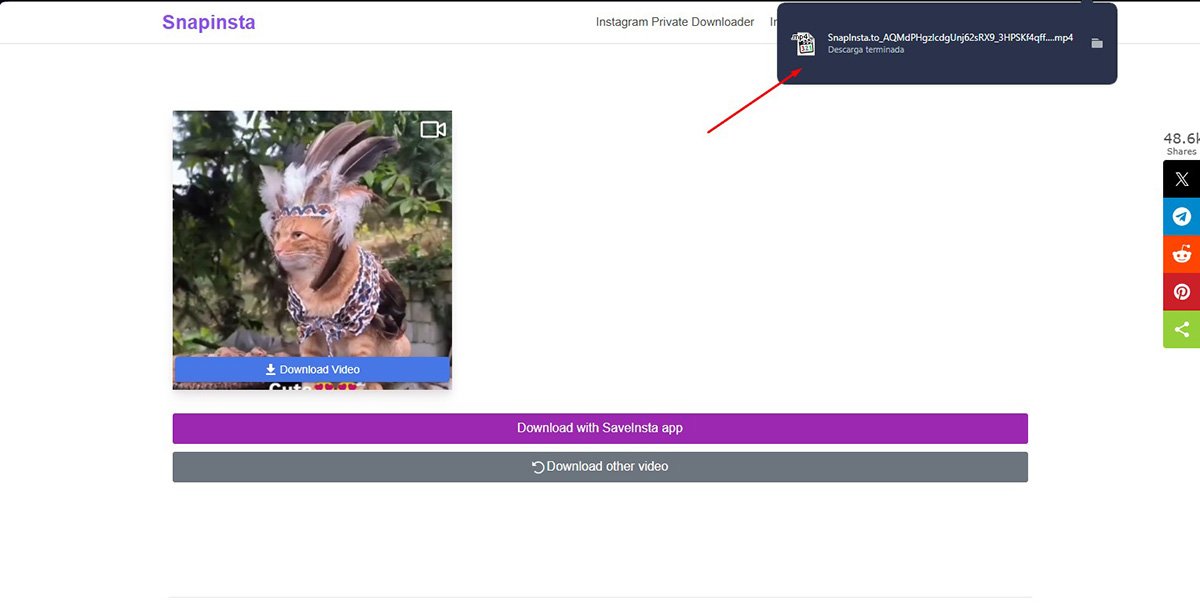Click the video camera icon on the cat thumbnail
The width and height of the screenshot is (1200, 611).
click(432, 129)
